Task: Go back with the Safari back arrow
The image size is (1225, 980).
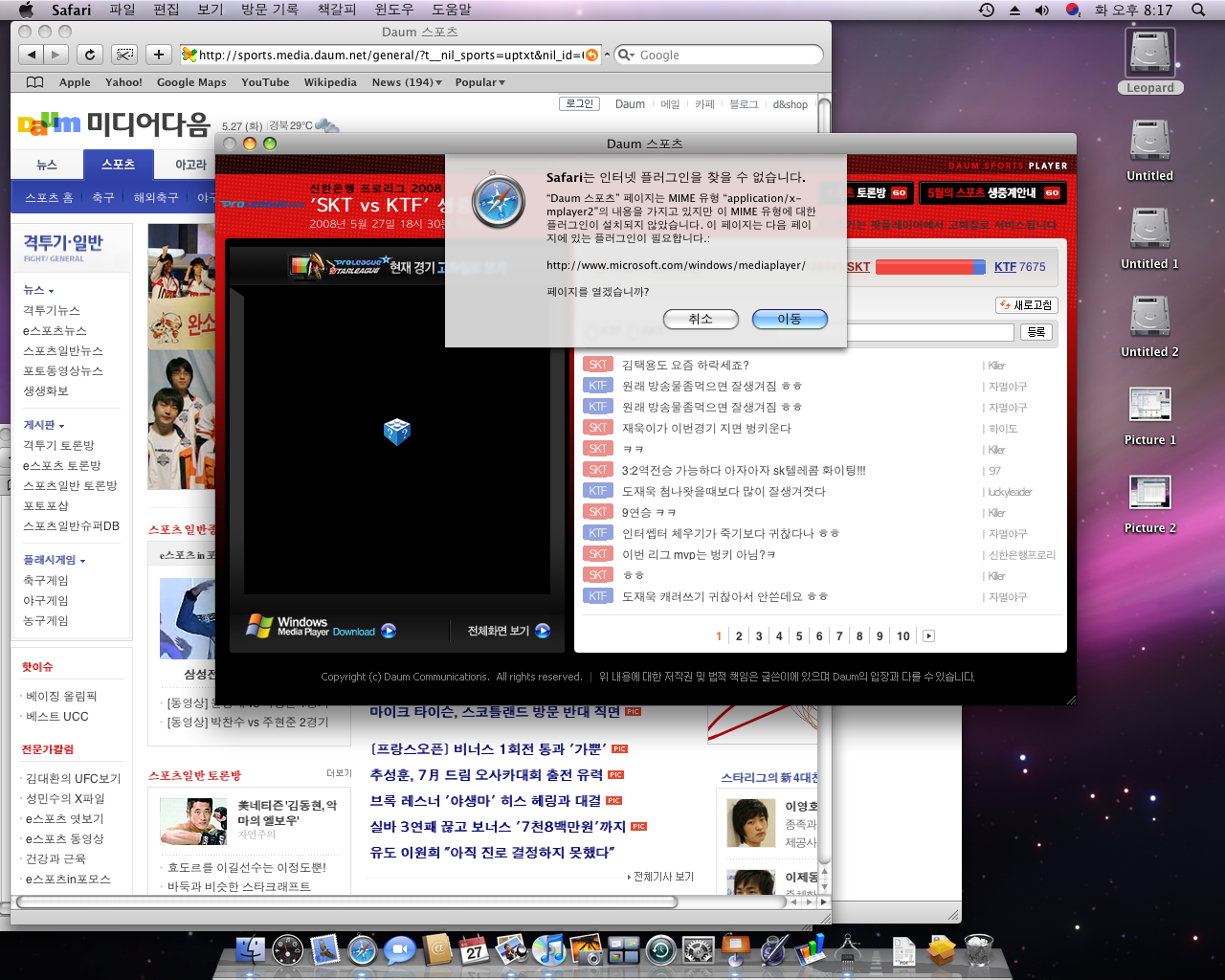Action: coord(32,55)
